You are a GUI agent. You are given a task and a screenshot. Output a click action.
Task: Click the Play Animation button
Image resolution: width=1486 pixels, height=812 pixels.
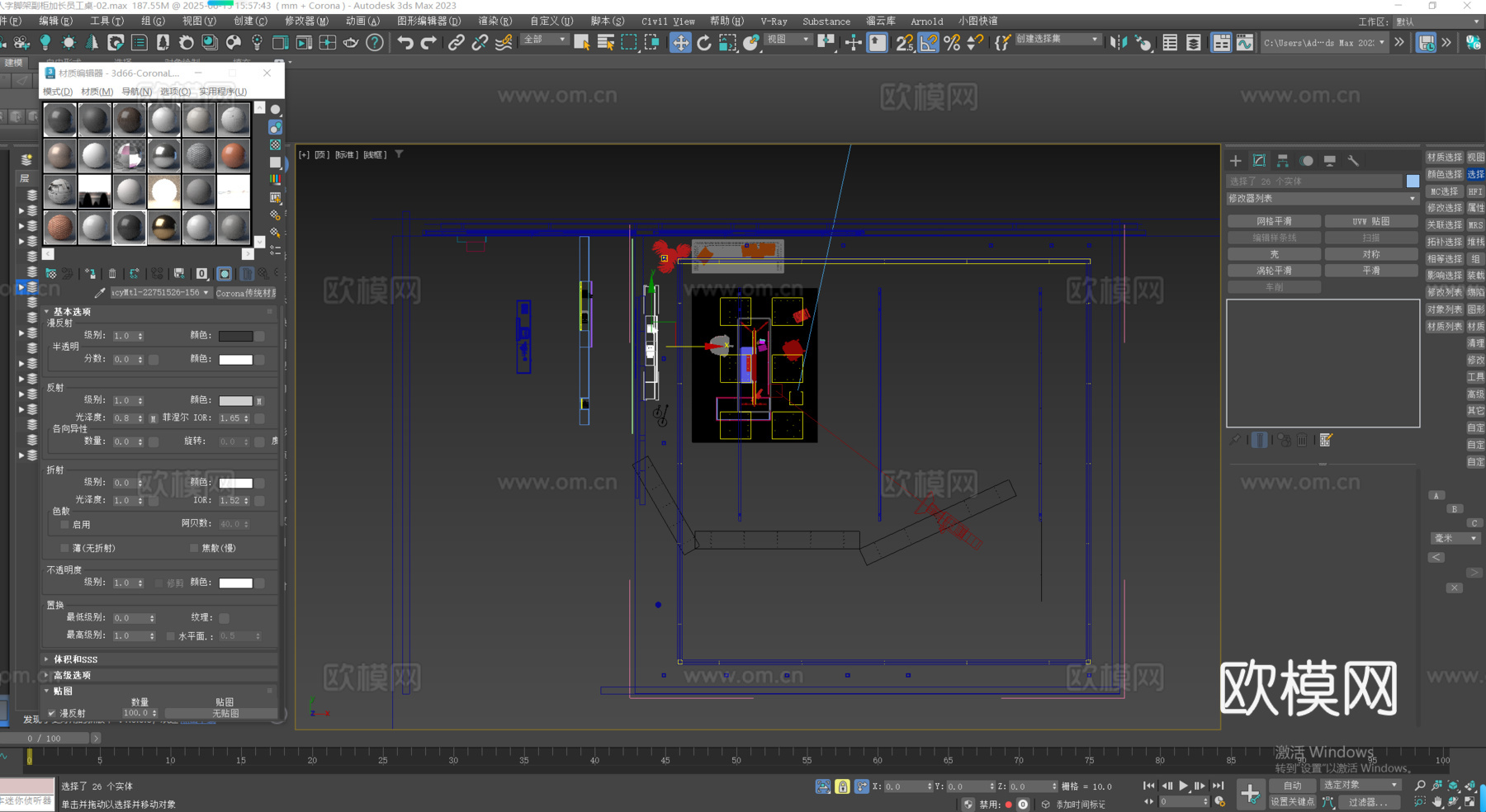pyautogui.click(x=1184, y=786)
